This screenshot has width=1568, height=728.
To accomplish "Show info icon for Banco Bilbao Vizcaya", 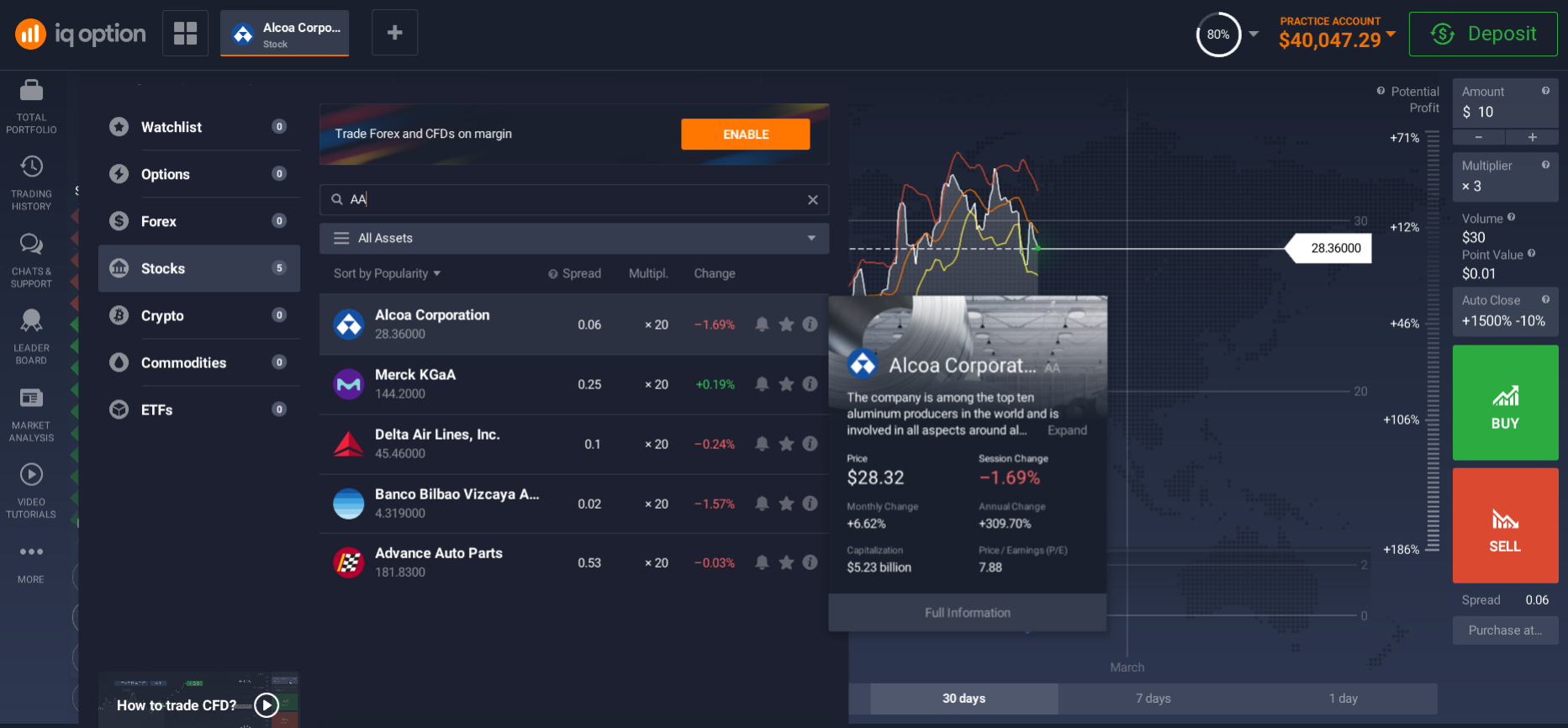I will [810, 503].
